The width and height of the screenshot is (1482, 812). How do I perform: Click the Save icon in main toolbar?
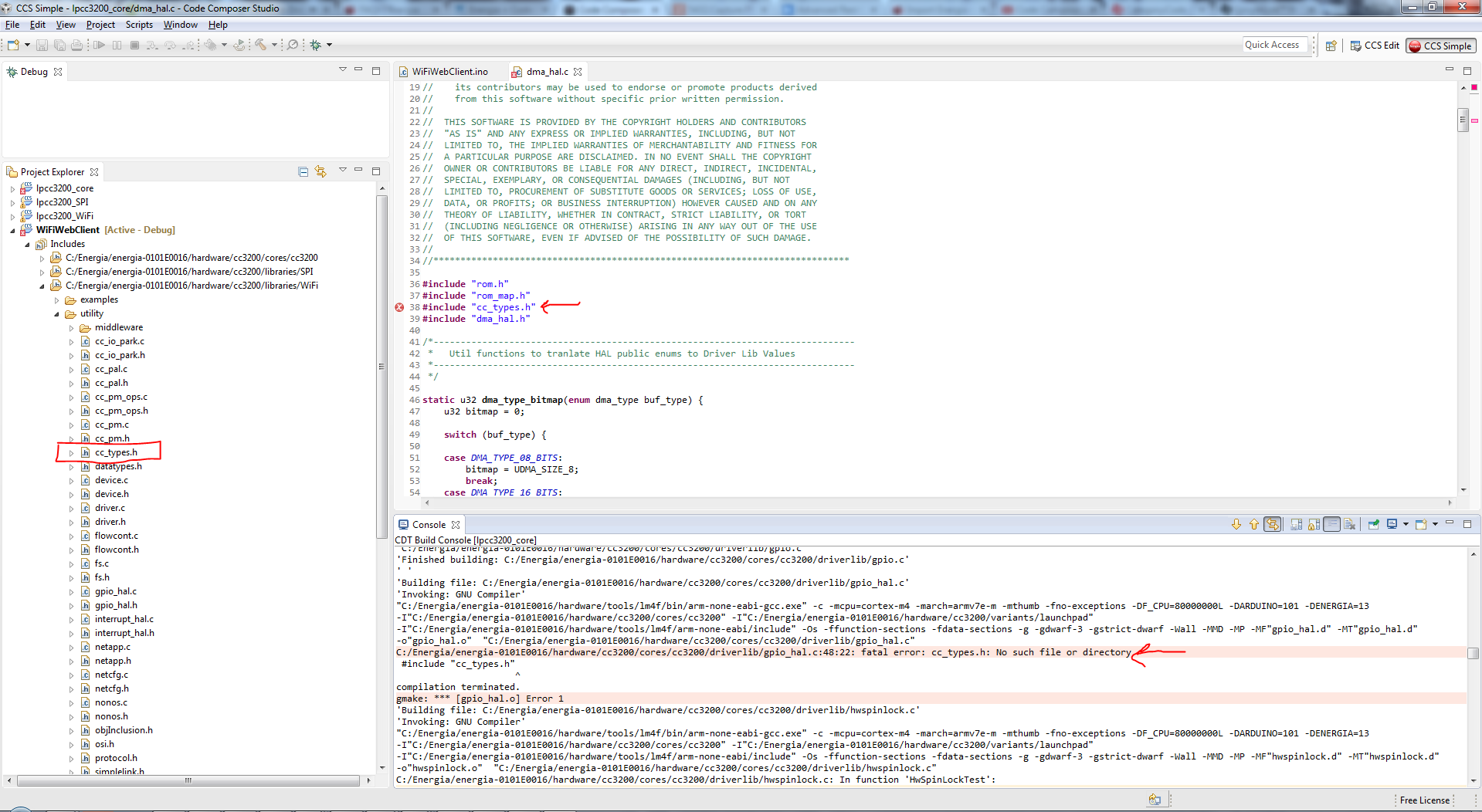coord(42,45)
